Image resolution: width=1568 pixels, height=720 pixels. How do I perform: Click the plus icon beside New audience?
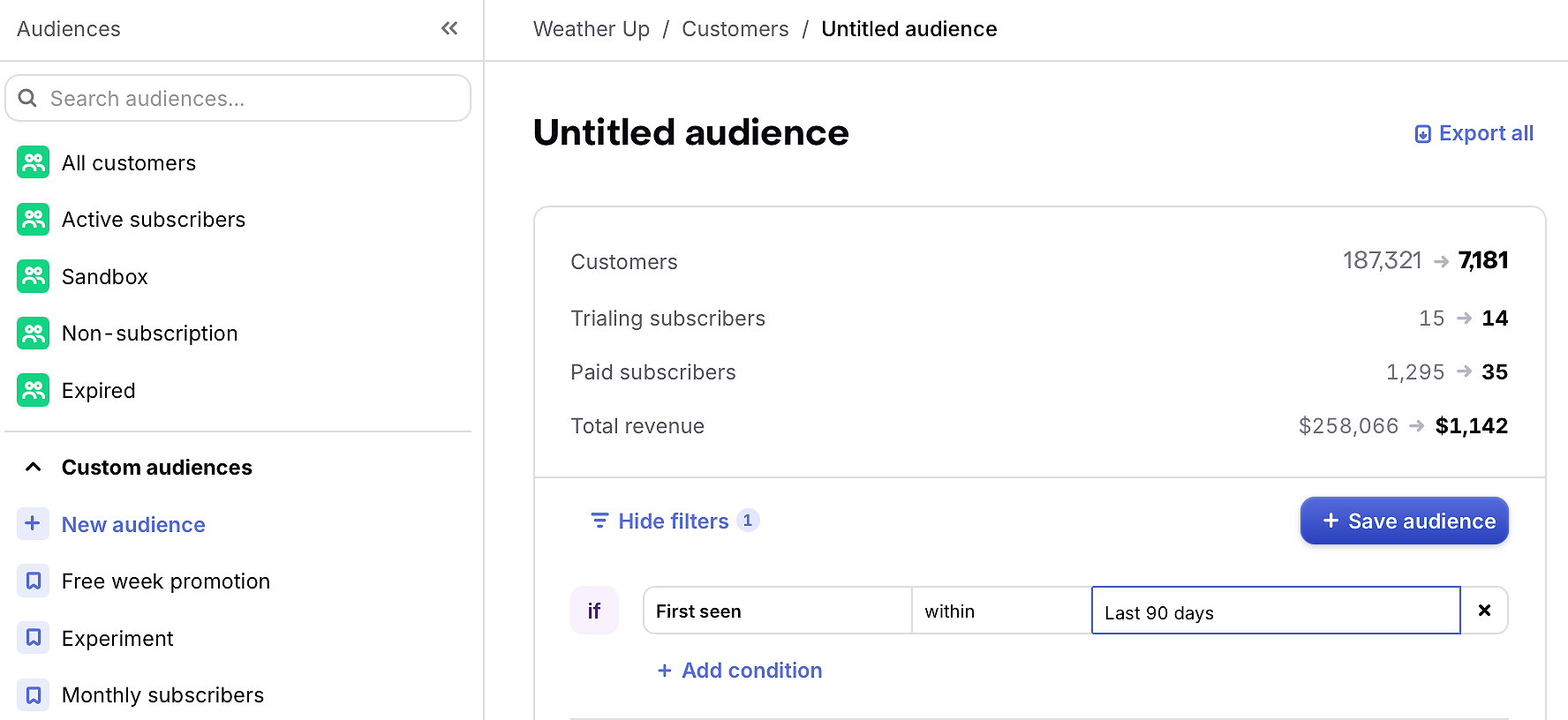tap(33, 523)
